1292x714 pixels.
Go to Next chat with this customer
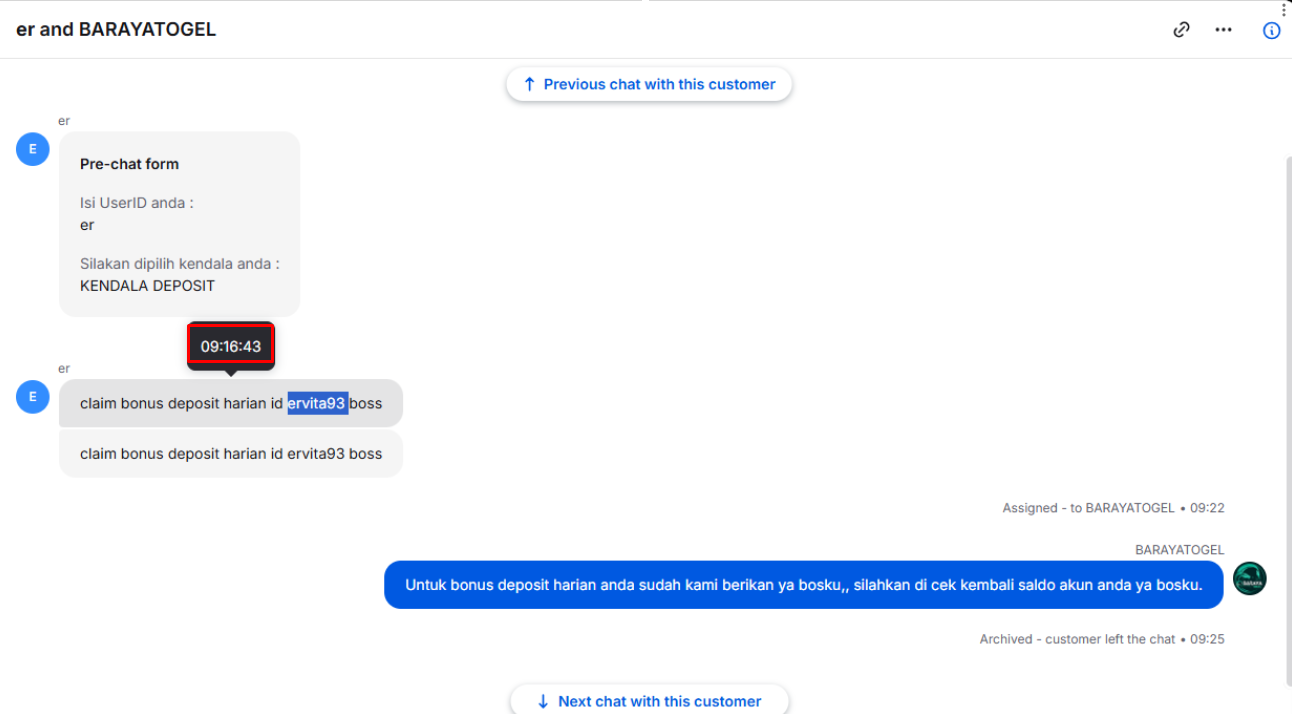(x=649, y=700)
